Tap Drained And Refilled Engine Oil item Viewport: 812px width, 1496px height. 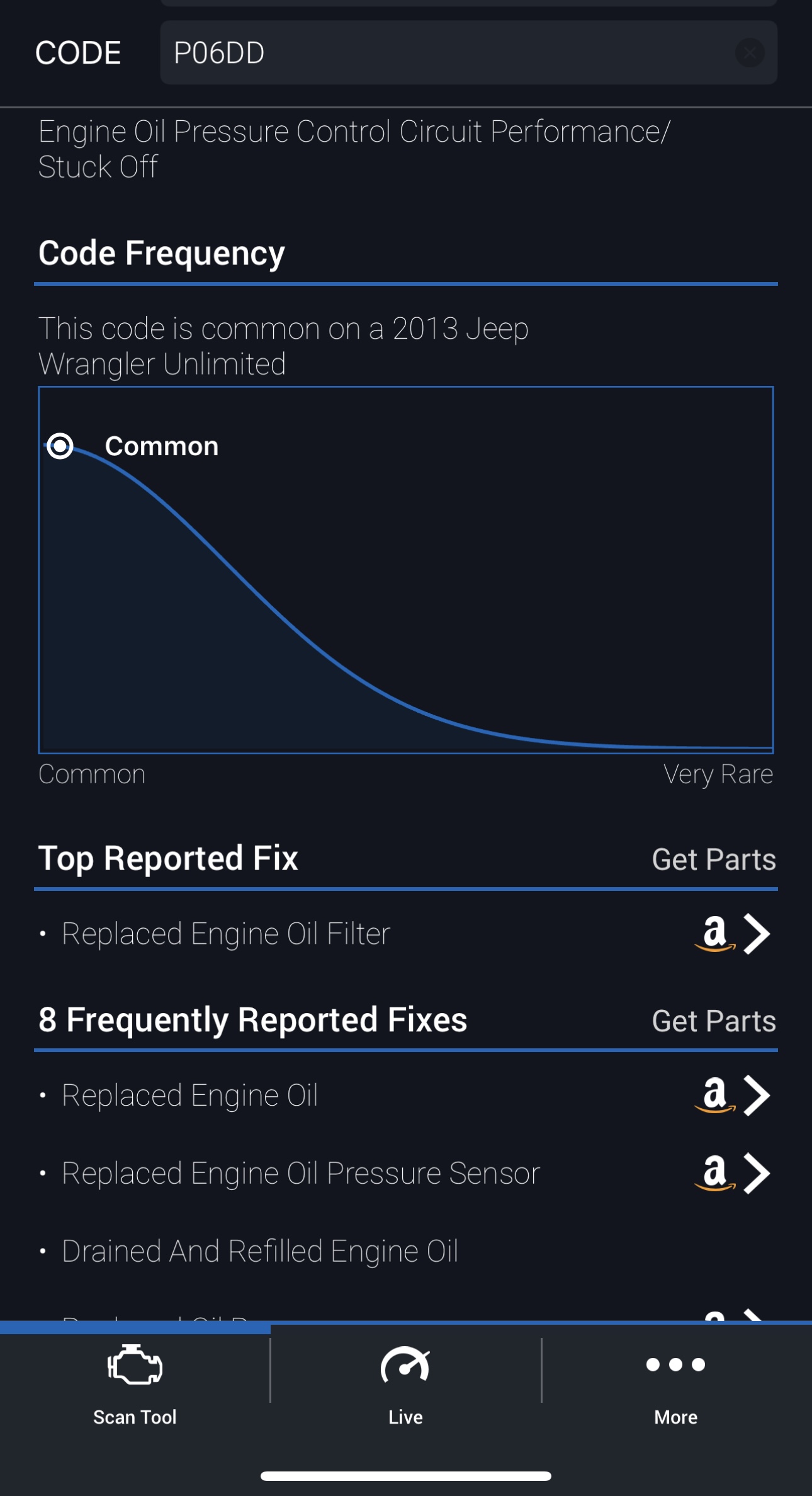pyautogui.click(x=259, y=1251)
